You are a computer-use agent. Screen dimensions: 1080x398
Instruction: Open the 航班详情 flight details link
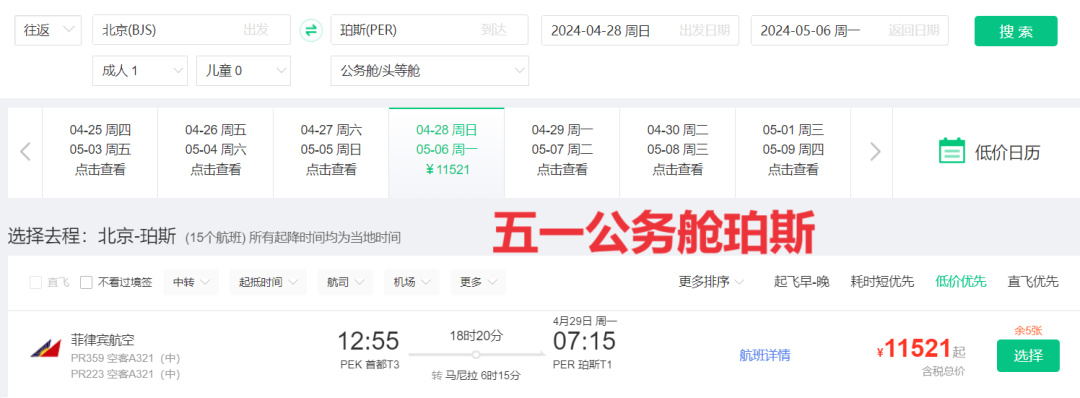[765, 355]
